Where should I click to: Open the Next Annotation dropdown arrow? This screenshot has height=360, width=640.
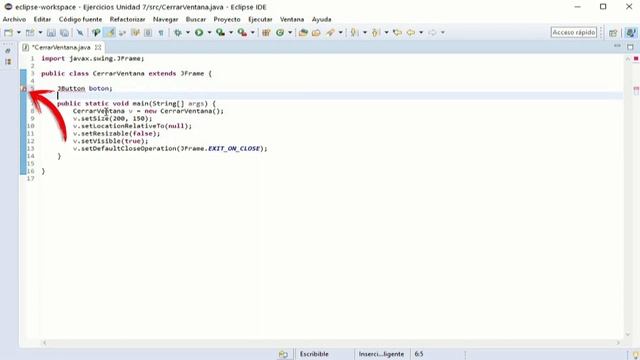365,33
